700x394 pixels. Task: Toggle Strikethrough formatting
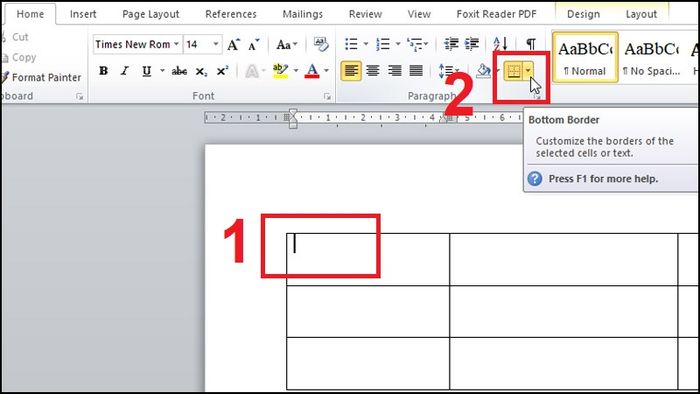tap(179, 71)
